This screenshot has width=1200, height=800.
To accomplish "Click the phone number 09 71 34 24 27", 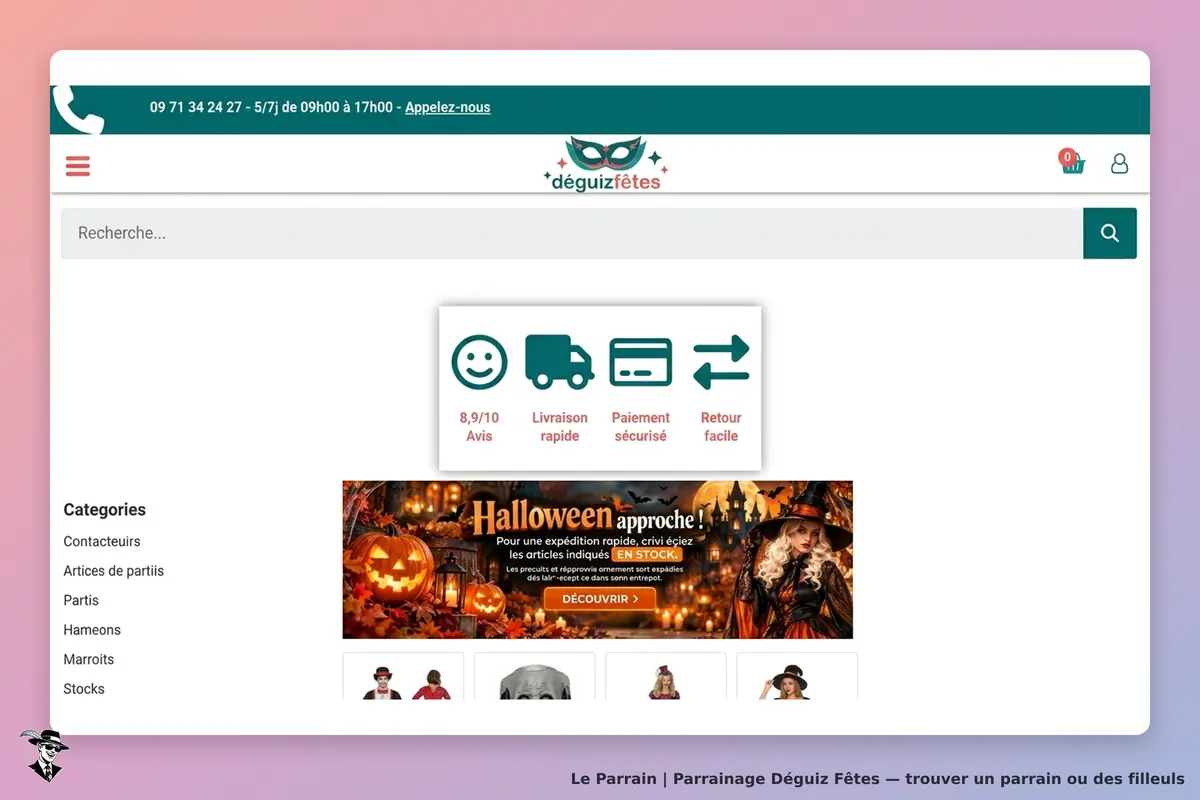I will pyautogui.click(x=196, y=107).
